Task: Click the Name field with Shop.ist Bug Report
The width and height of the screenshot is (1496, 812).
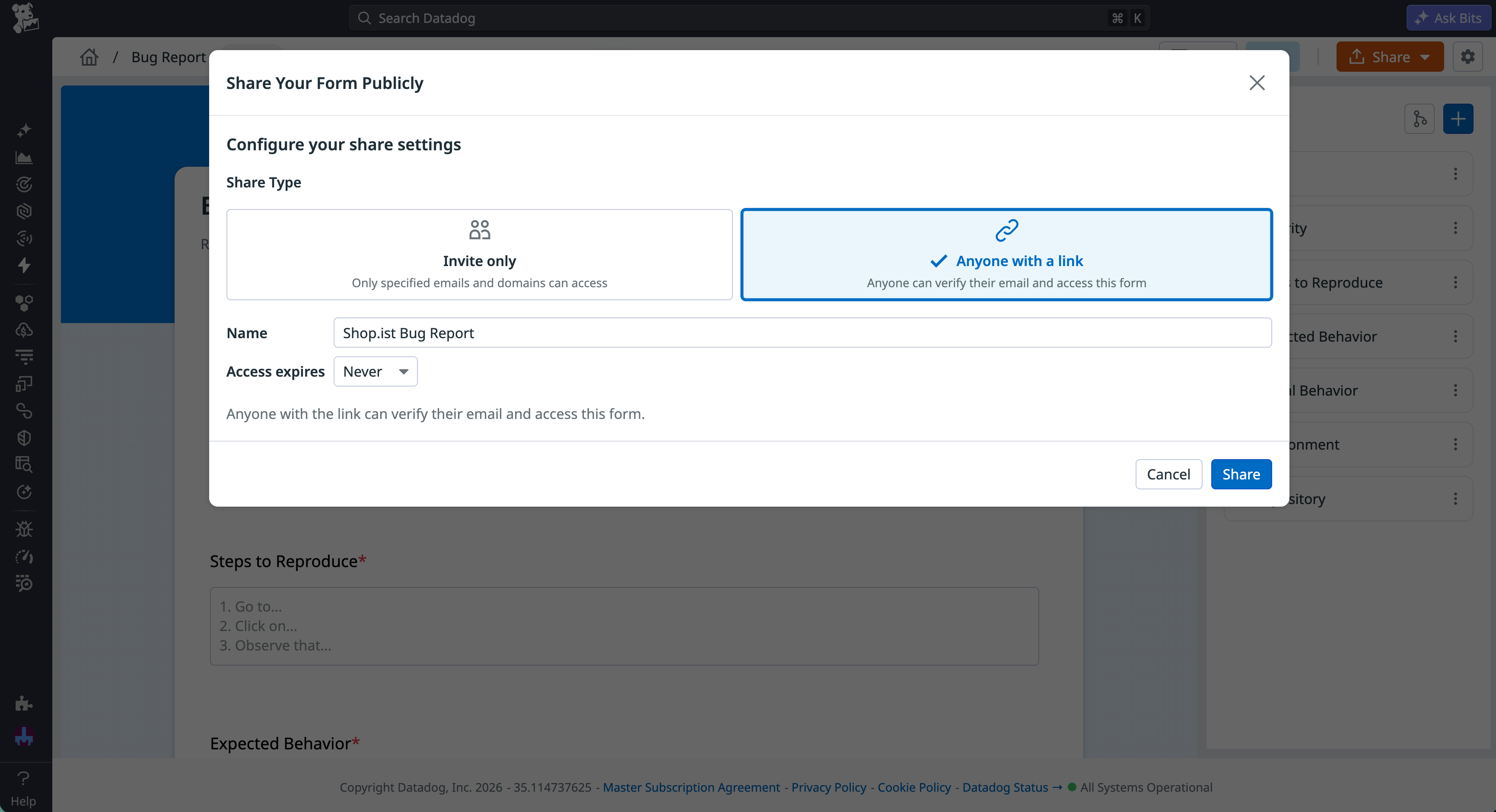Action: click(x=802, y=333)
